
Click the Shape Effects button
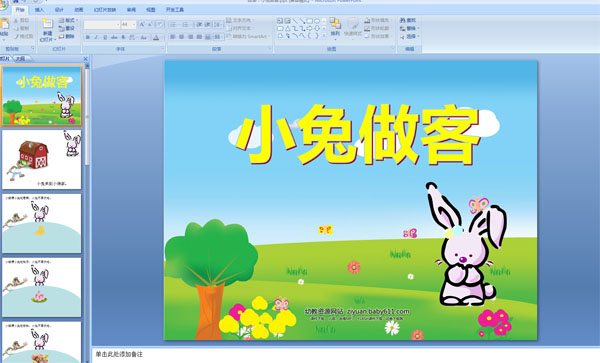coord(377,36)
